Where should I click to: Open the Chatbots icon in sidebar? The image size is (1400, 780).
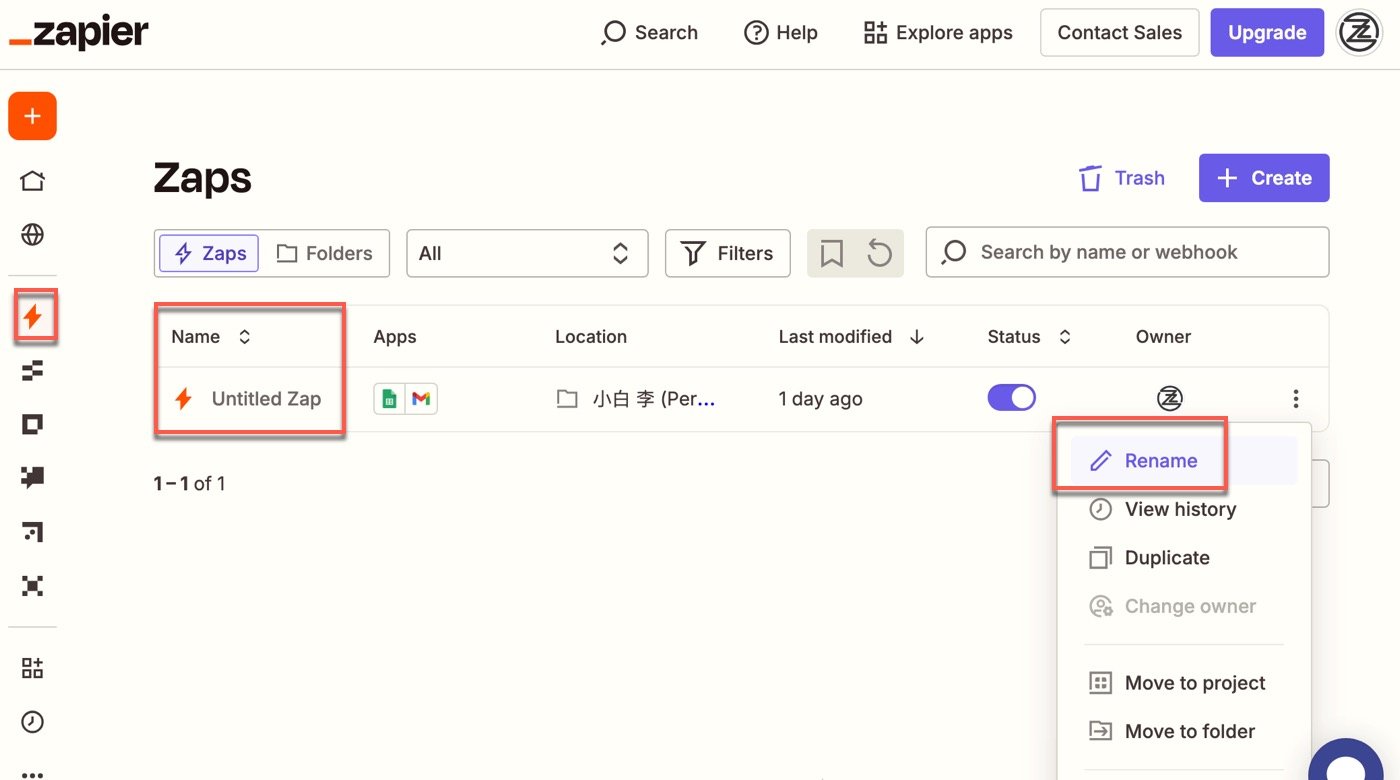click(32, 478)
